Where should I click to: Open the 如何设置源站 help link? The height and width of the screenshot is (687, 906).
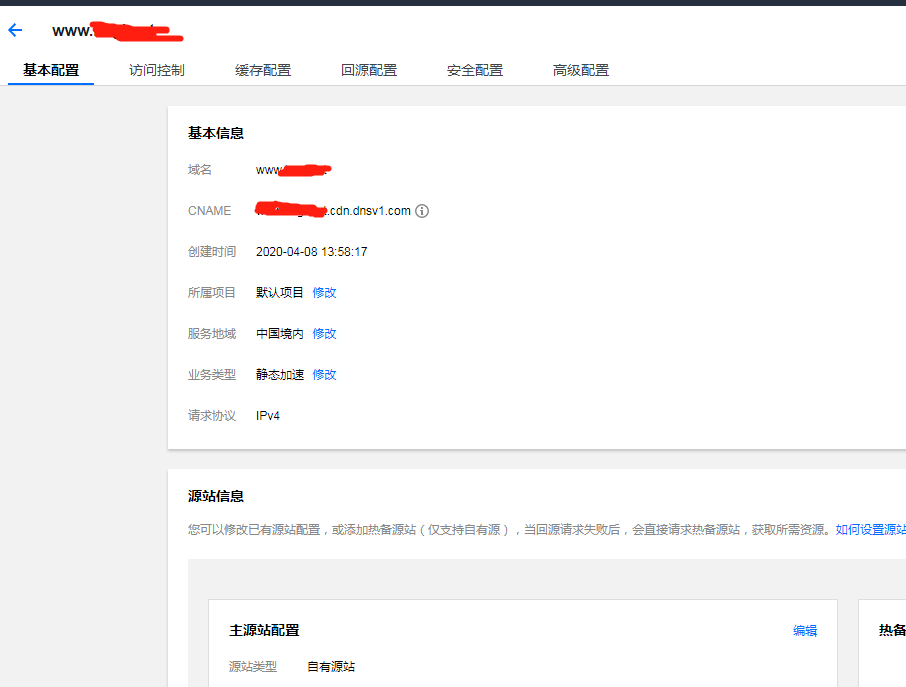(870, 530)
